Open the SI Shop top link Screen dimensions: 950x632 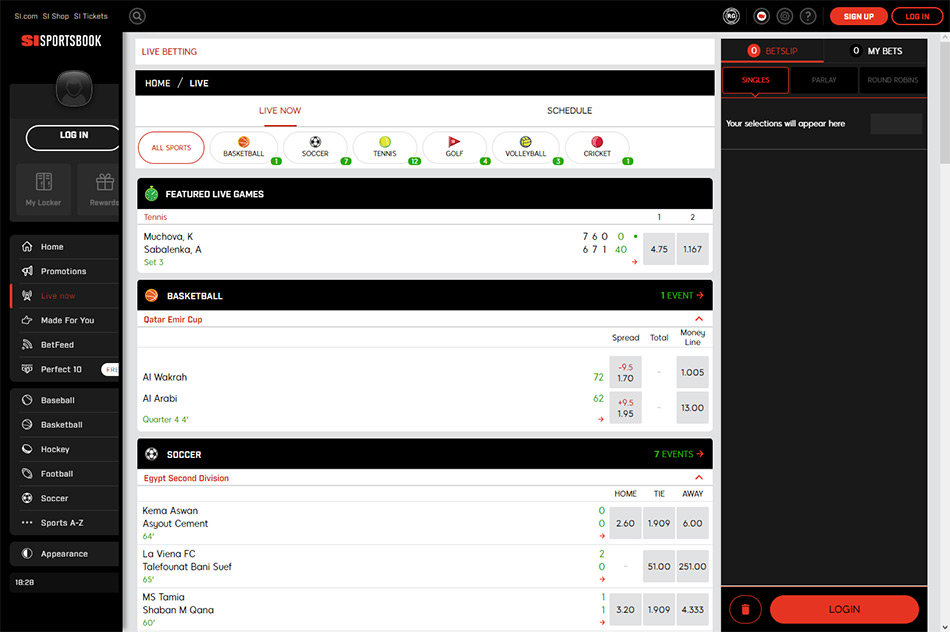click(56, 16)
